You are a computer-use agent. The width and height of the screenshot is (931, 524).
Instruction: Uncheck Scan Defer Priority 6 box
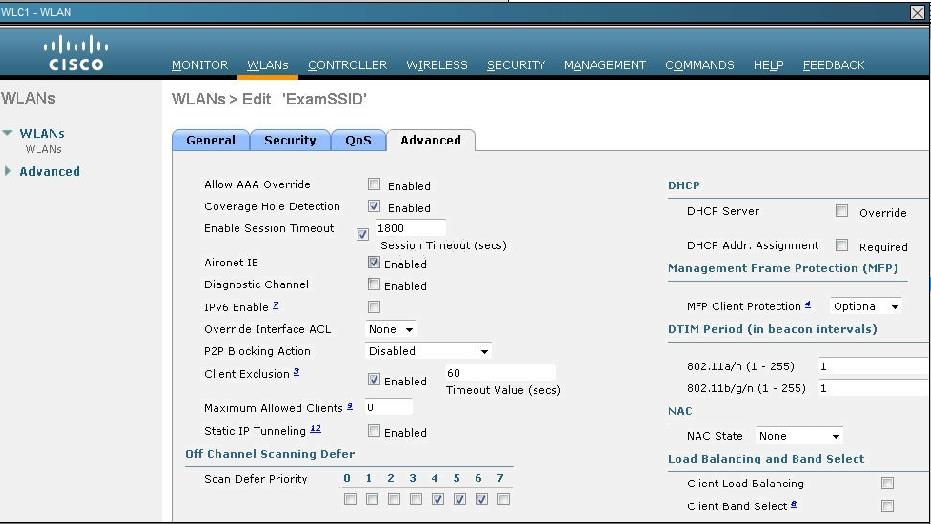(x=482, y=499)
